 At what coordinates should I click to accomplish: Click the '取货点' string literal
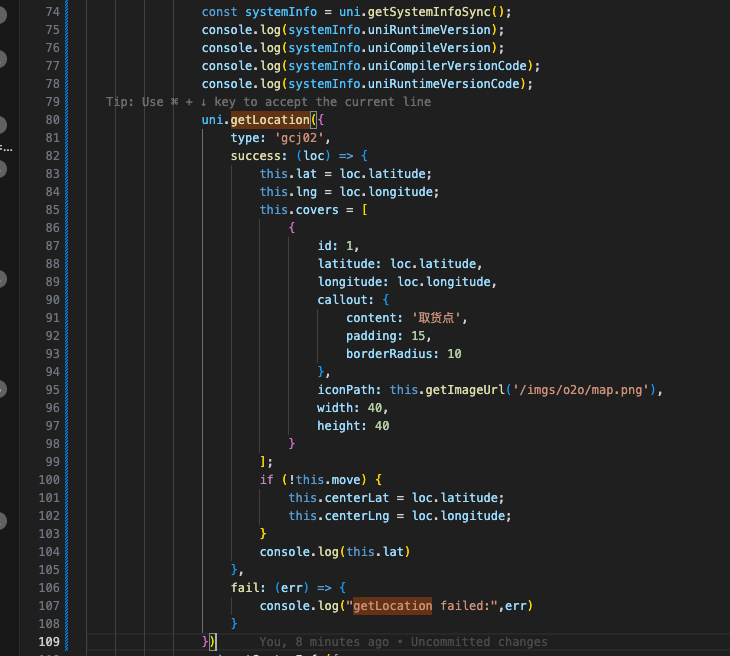tap(436, 318)
